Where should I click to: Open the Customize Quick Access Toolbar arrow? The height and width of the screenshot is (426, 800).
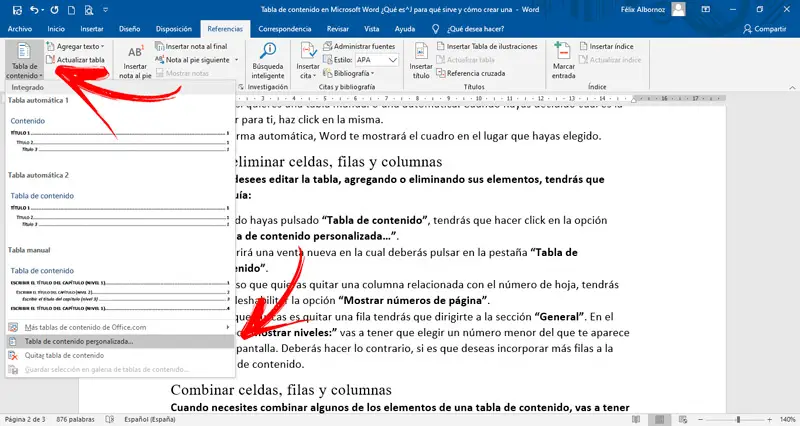tap(106, 10)
